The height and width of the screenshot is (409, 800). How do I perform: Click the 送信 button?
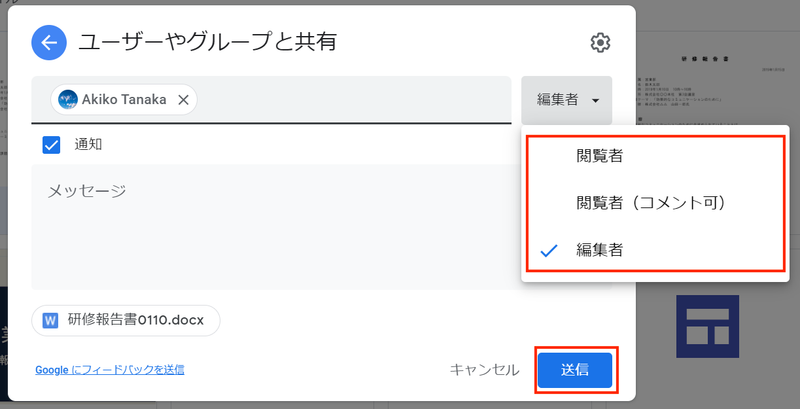(x=575, y=370)
